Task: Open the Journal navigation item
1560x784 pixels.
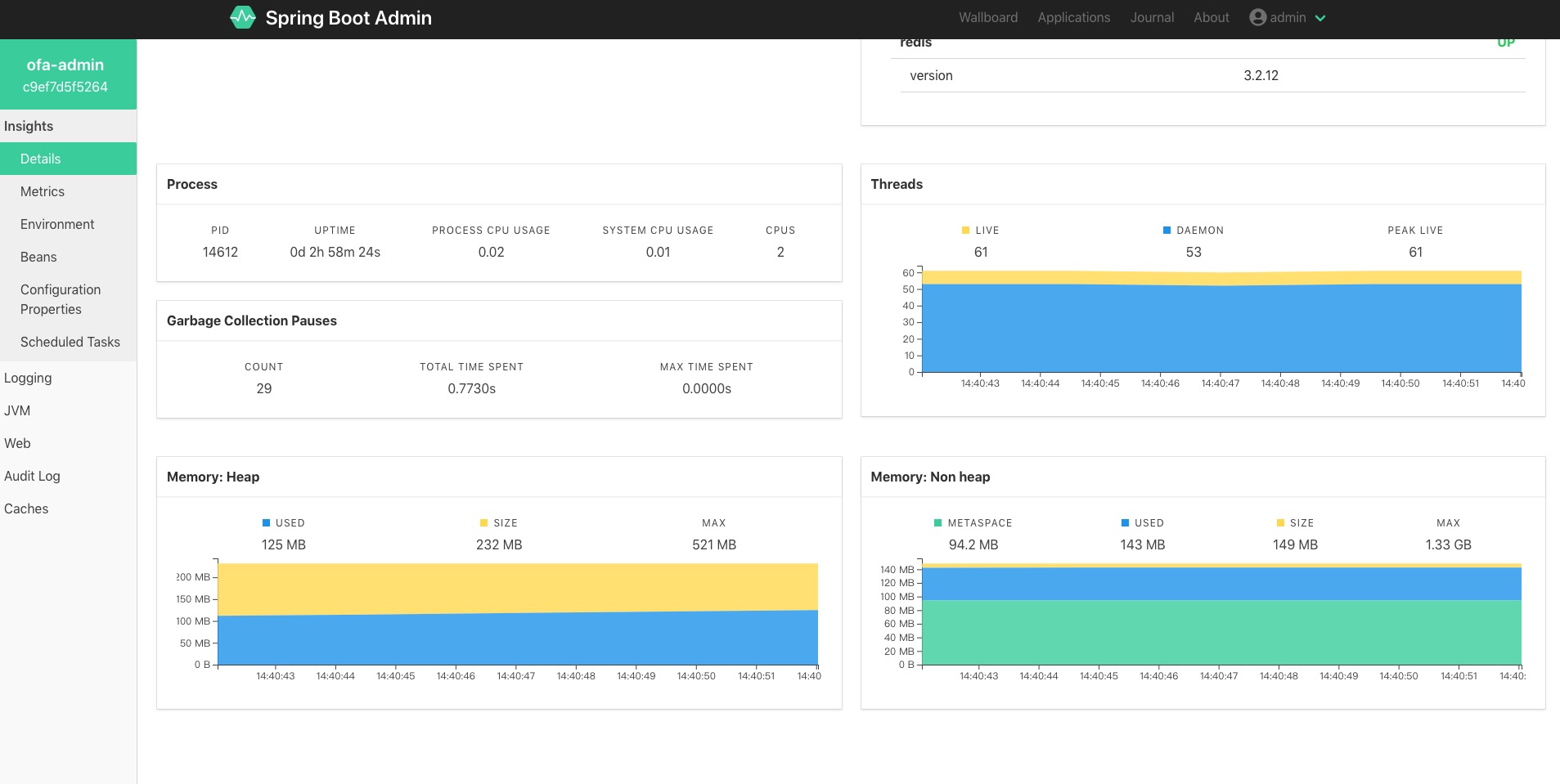Action: tap(1152, 17)
